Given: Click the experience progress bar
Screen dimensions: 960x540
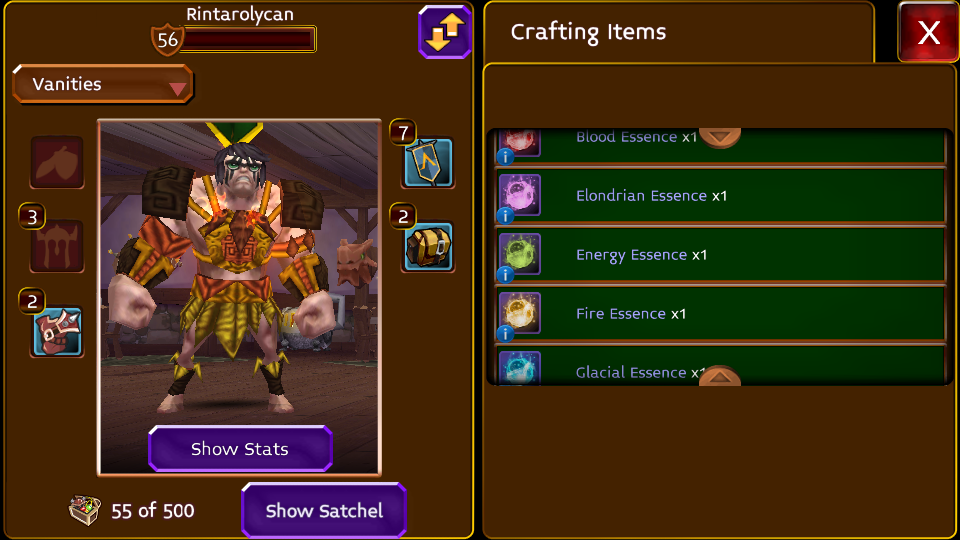Looking at the screenshot, I should [248, 40].
